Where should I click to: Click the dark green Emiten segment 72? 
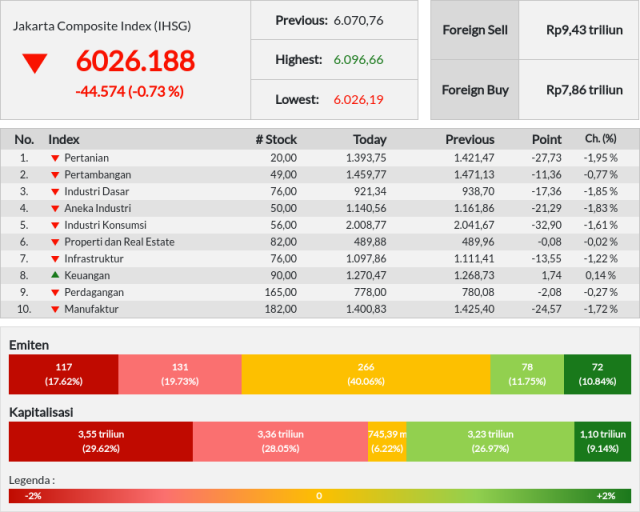tap(598, 374)
